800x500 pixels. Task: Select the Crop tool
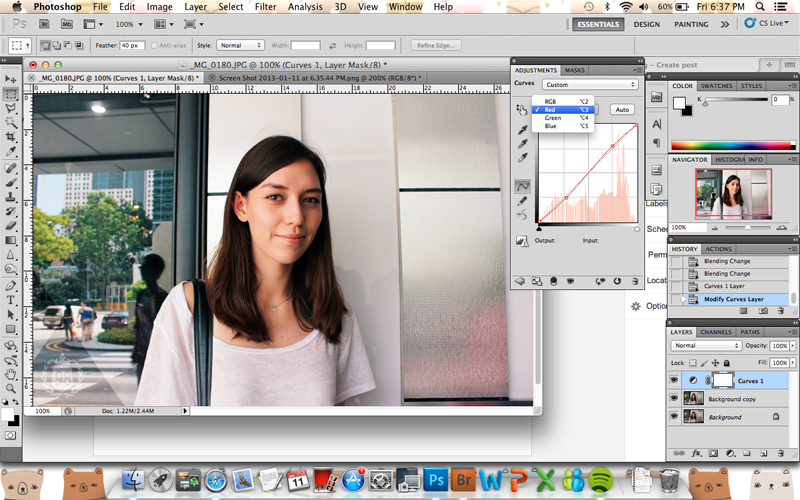10,137
